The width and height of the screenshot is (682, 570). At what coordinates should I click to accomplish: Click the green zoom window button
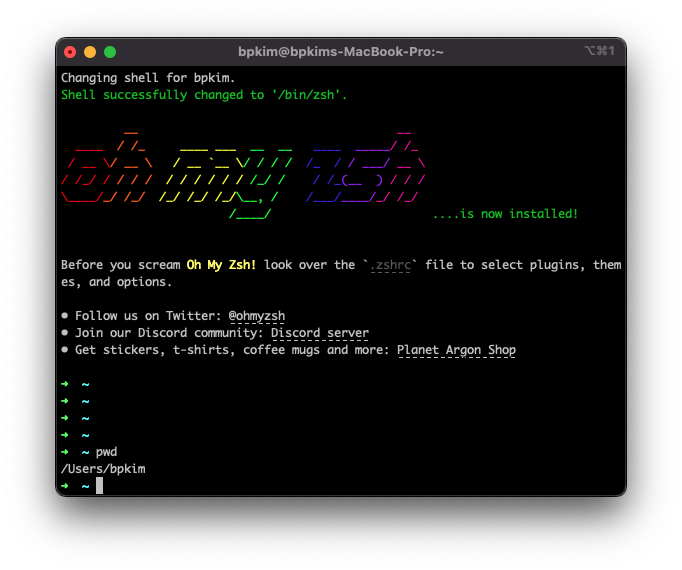(110, 52)
